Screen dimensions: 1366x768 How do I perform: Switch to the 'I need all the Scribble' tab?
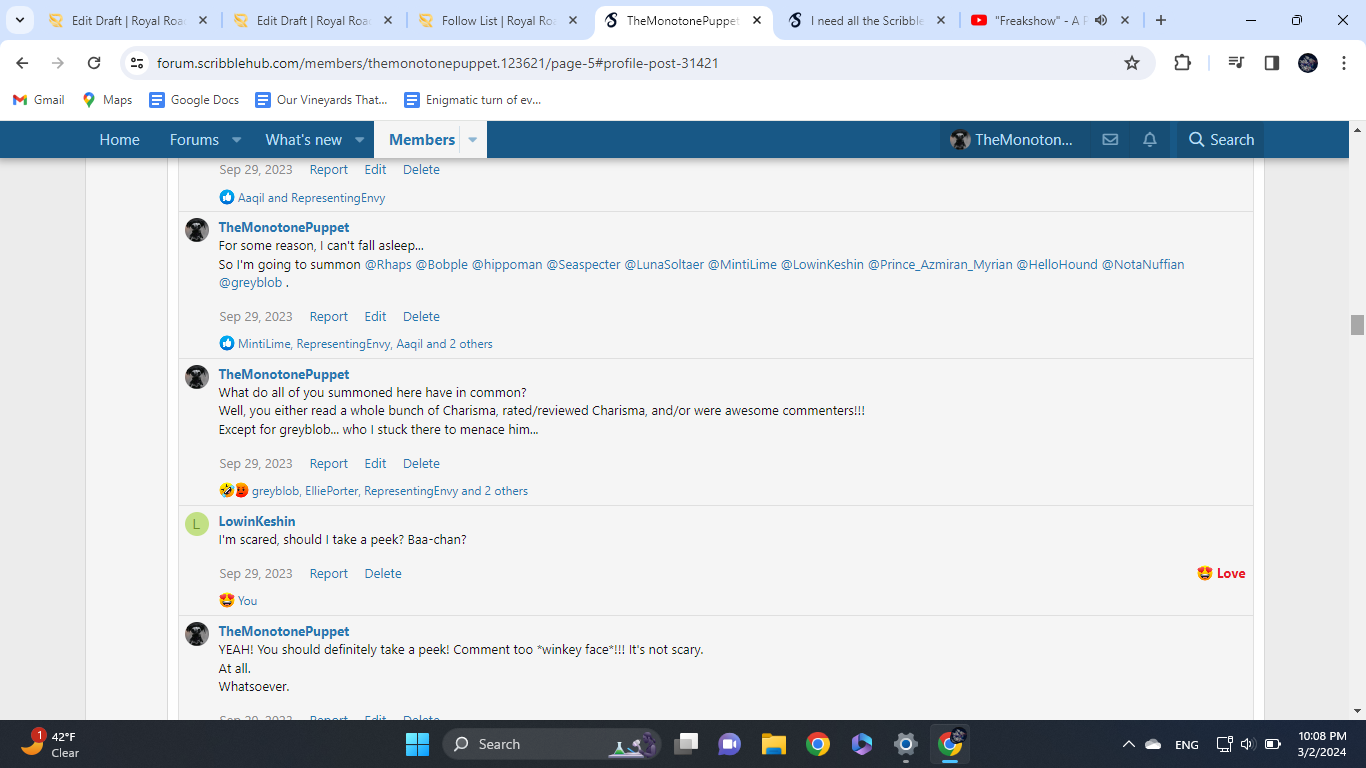866,19
